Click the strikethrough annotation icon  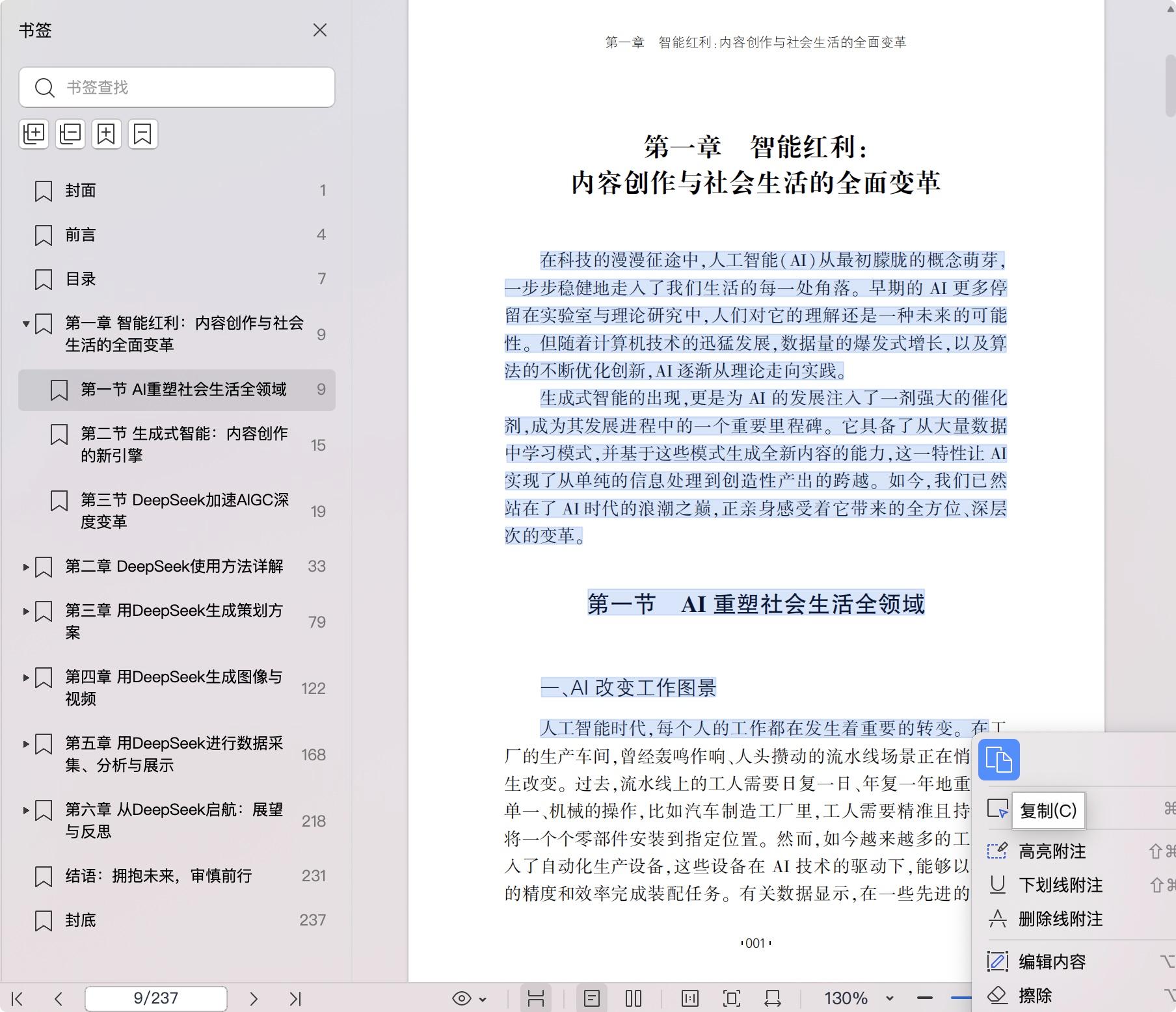click(x=998, y=918)
